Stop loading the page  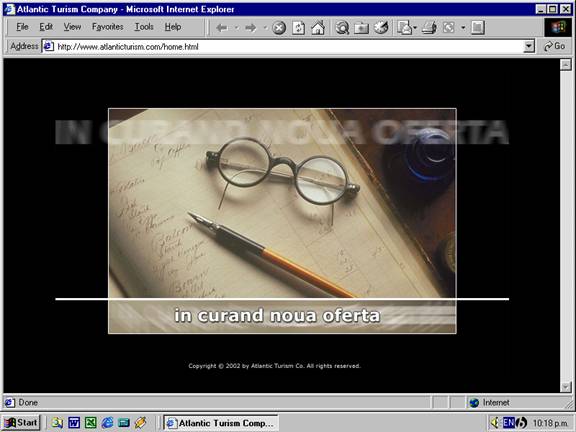point(279,28)
